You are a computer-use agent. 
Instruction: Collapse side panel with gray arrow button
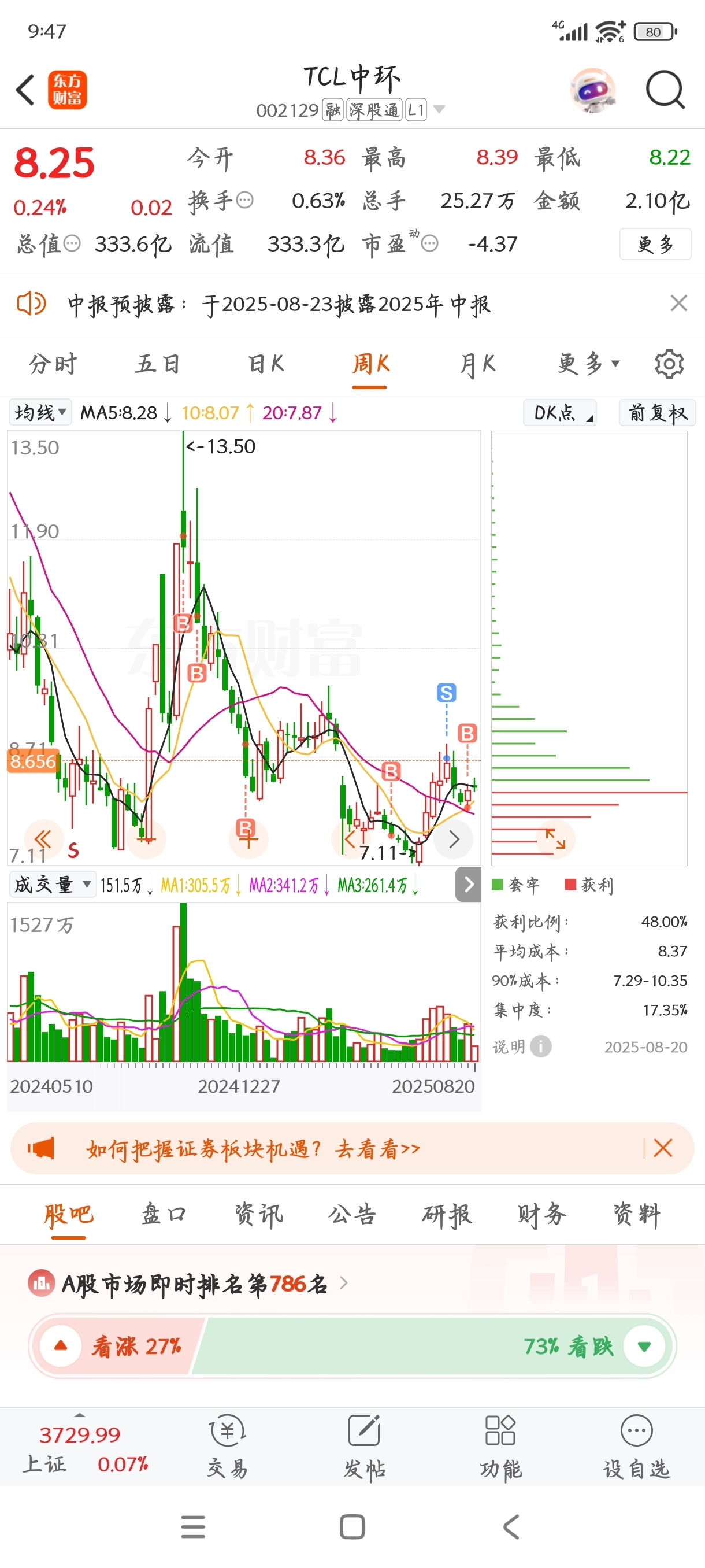tap(469, 885)
